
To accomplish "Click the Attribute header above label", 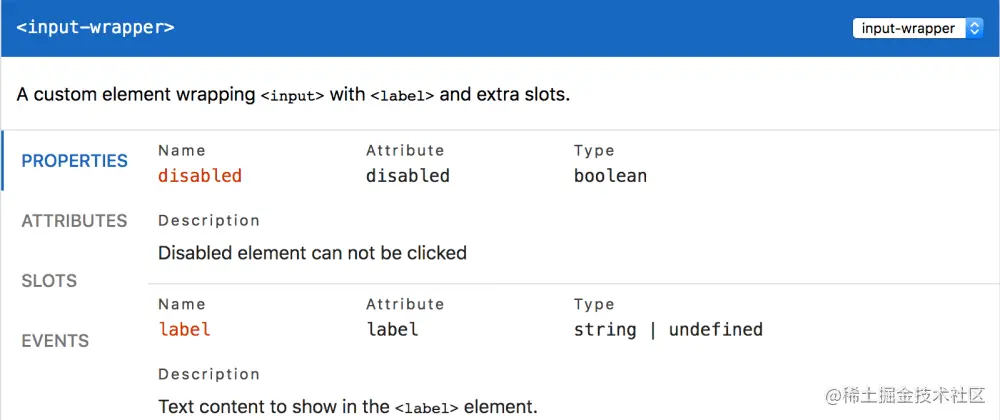I will [405, 304].
